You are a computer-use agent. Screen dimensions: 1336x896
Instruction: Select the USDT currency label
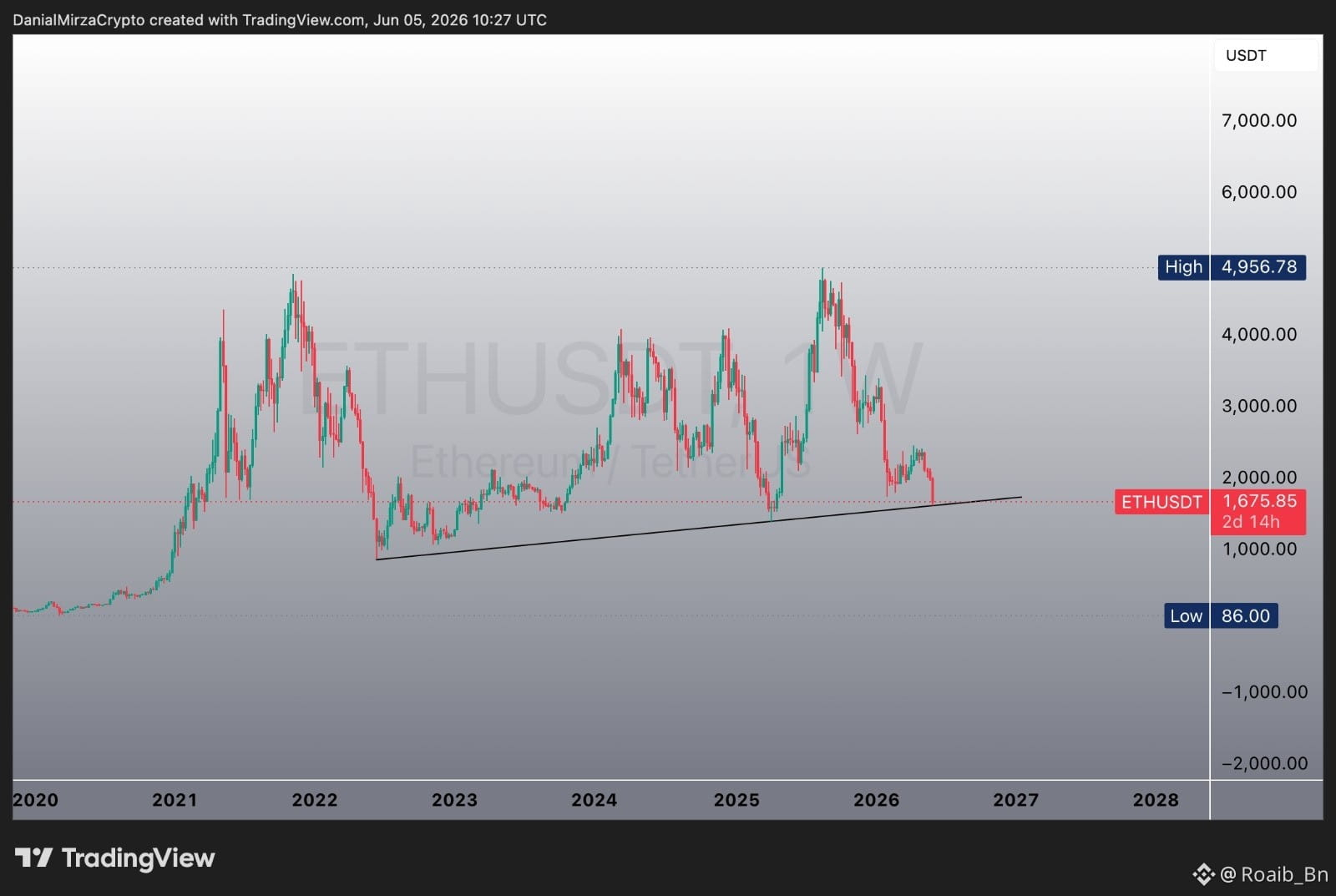[x=1246, y=56]
